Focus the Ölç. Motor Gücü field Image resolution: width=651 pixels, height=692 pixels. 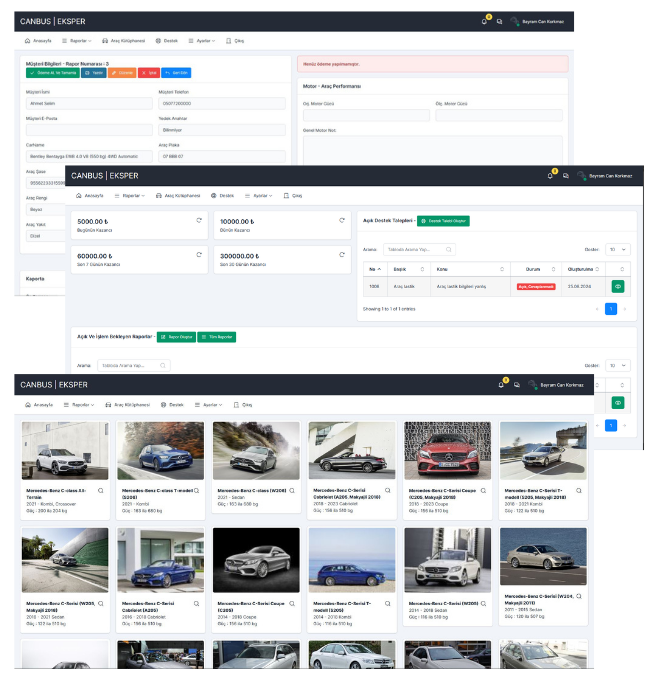[x=499, y=116]
